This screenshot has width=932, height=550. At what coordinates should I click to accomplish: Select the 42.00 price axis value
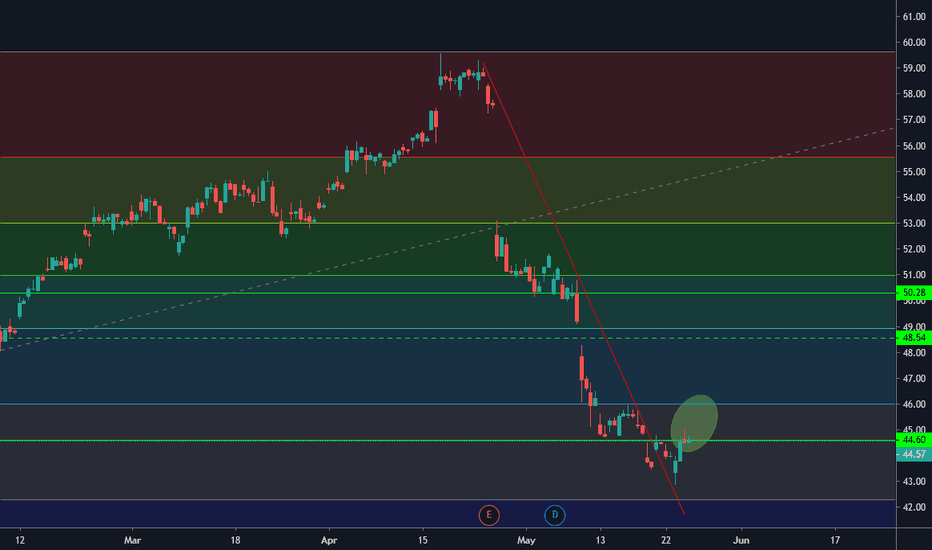pyautogui.click(x=914, y=507)
